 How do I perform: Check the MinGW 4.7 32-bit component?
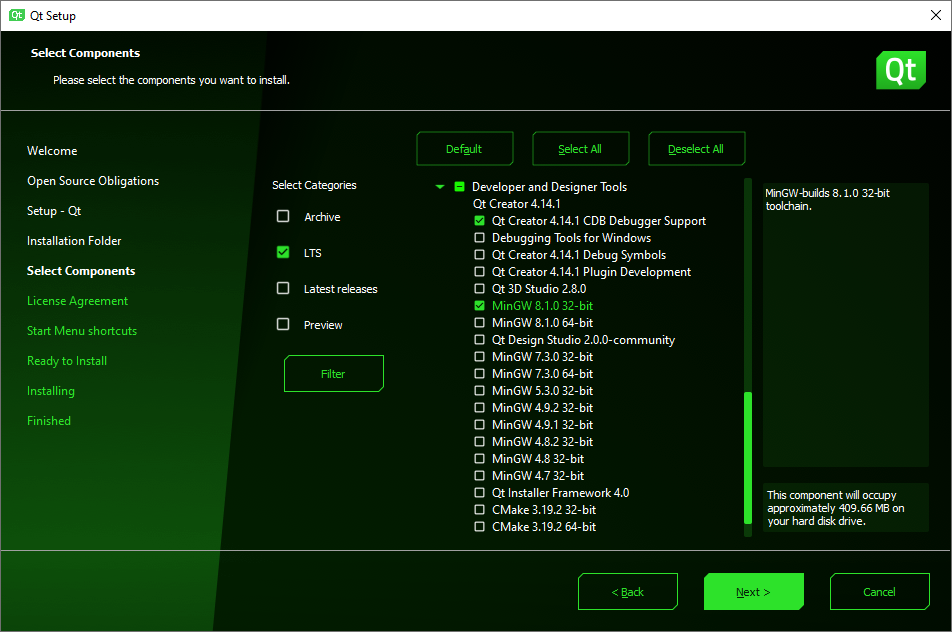click(x=480, y=475)
